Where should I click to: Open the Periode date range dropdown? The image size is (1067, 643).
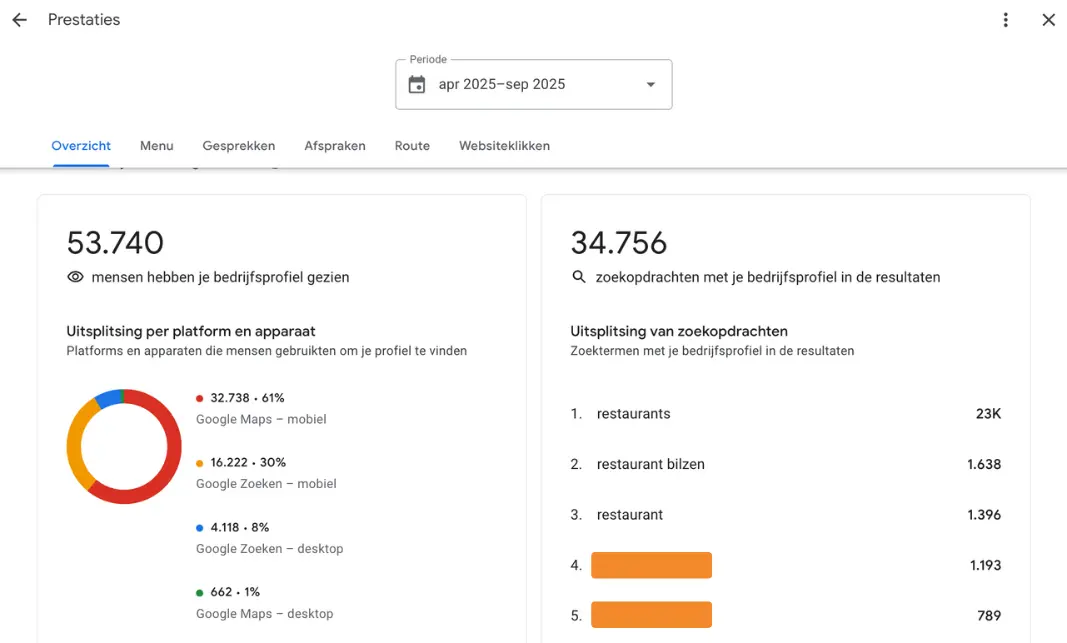[650, 84]
